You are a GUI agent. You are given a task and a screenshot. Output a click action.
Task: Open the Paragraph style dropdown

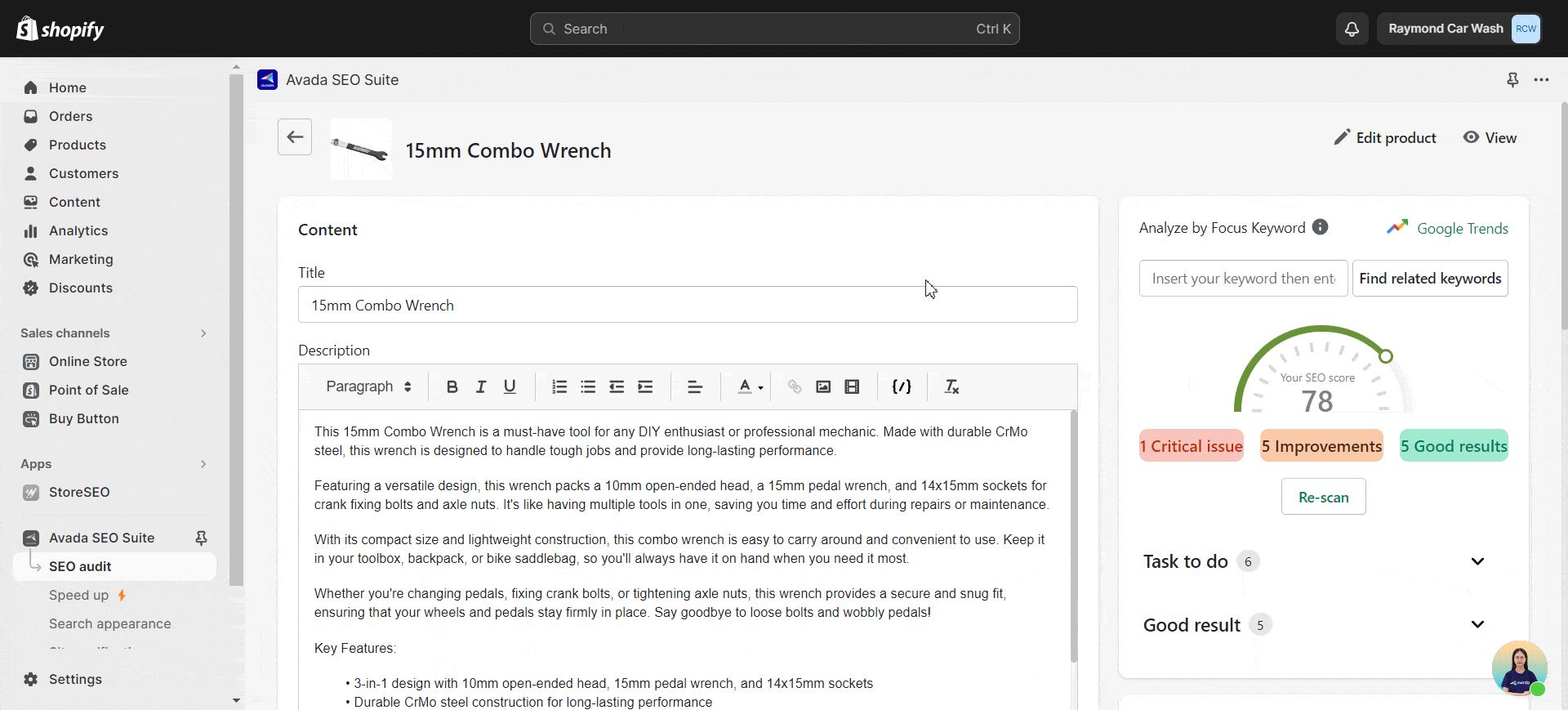pos(368,386)
